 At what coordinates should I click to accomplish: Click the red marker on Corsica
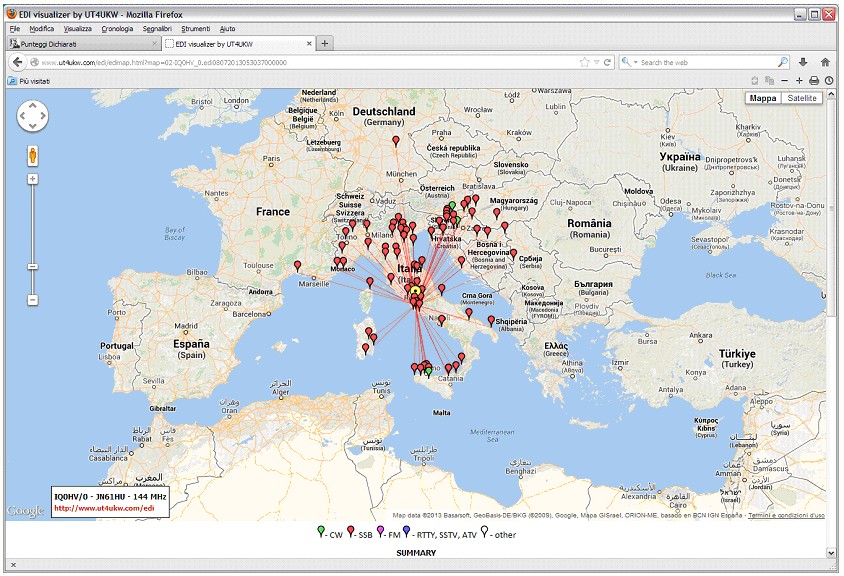click(x=370, y=282)
